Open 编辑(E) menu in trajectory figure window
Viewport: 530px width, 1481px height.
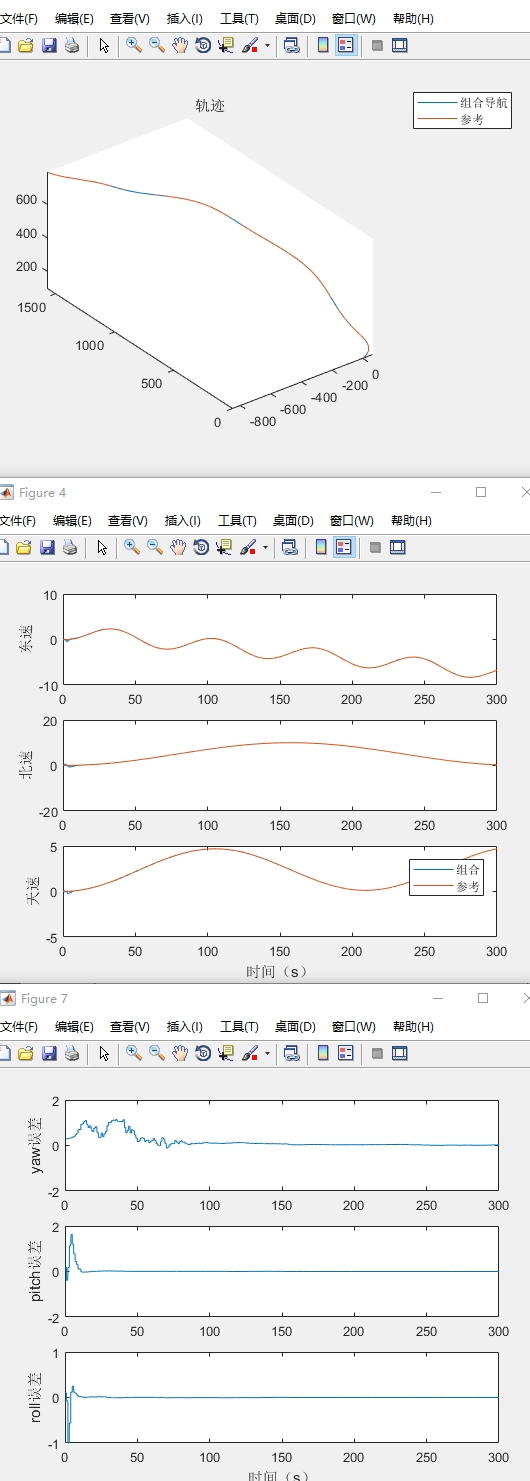point(74,19)
